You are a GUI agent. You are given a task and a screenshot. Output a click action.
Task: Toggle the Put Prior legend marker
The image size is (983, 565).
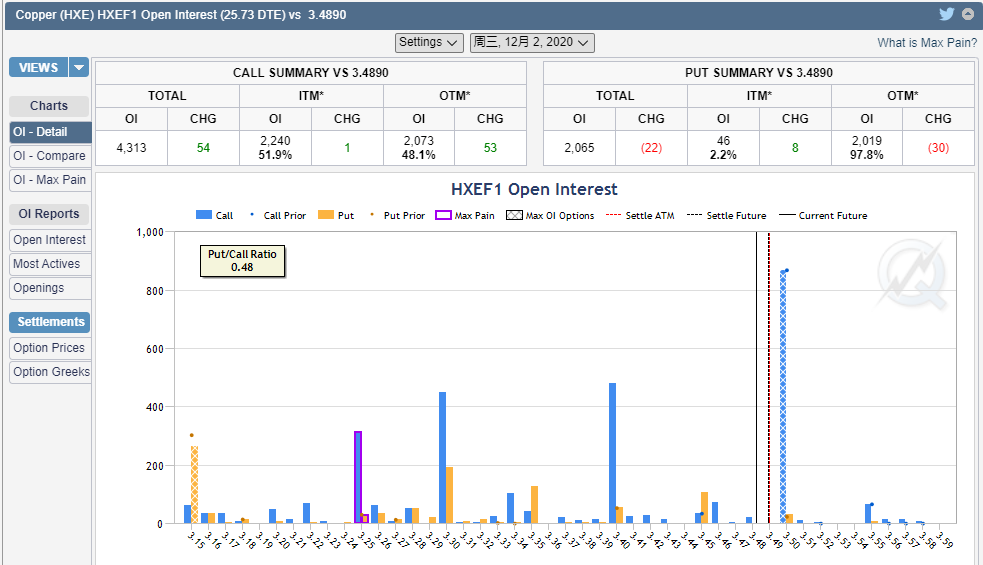372,214
